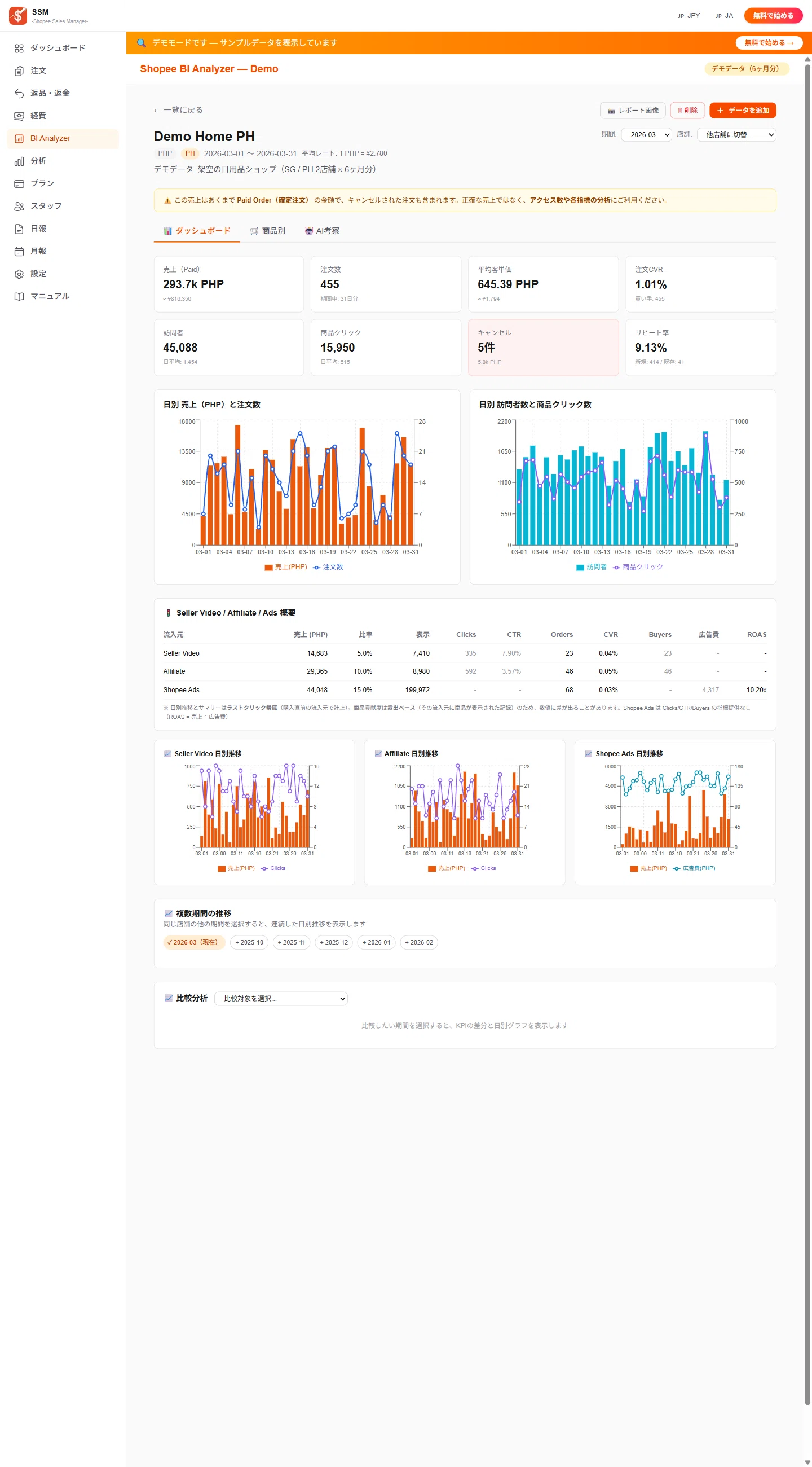Image resolution: width=812 pixels, height=1467 pixels.
Task: Open スタッフ menu item in sidebar
Action: 63,206
